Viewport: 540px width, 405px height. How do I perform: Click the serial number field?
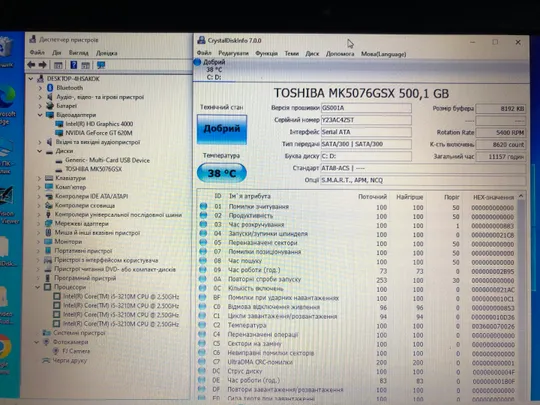(x=366, y=120)
